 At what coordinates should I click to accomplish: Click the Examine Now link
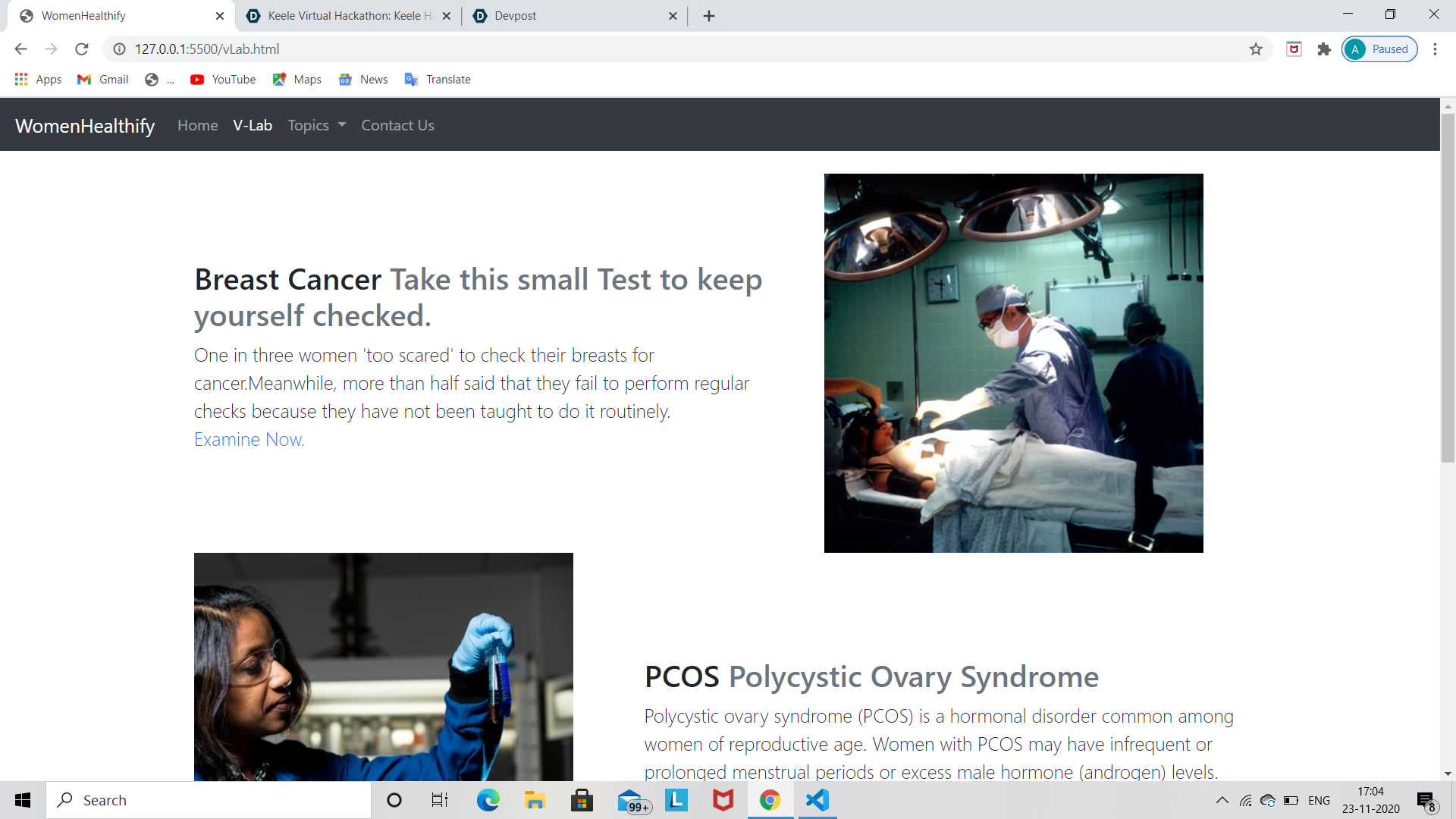pos(249,439)
